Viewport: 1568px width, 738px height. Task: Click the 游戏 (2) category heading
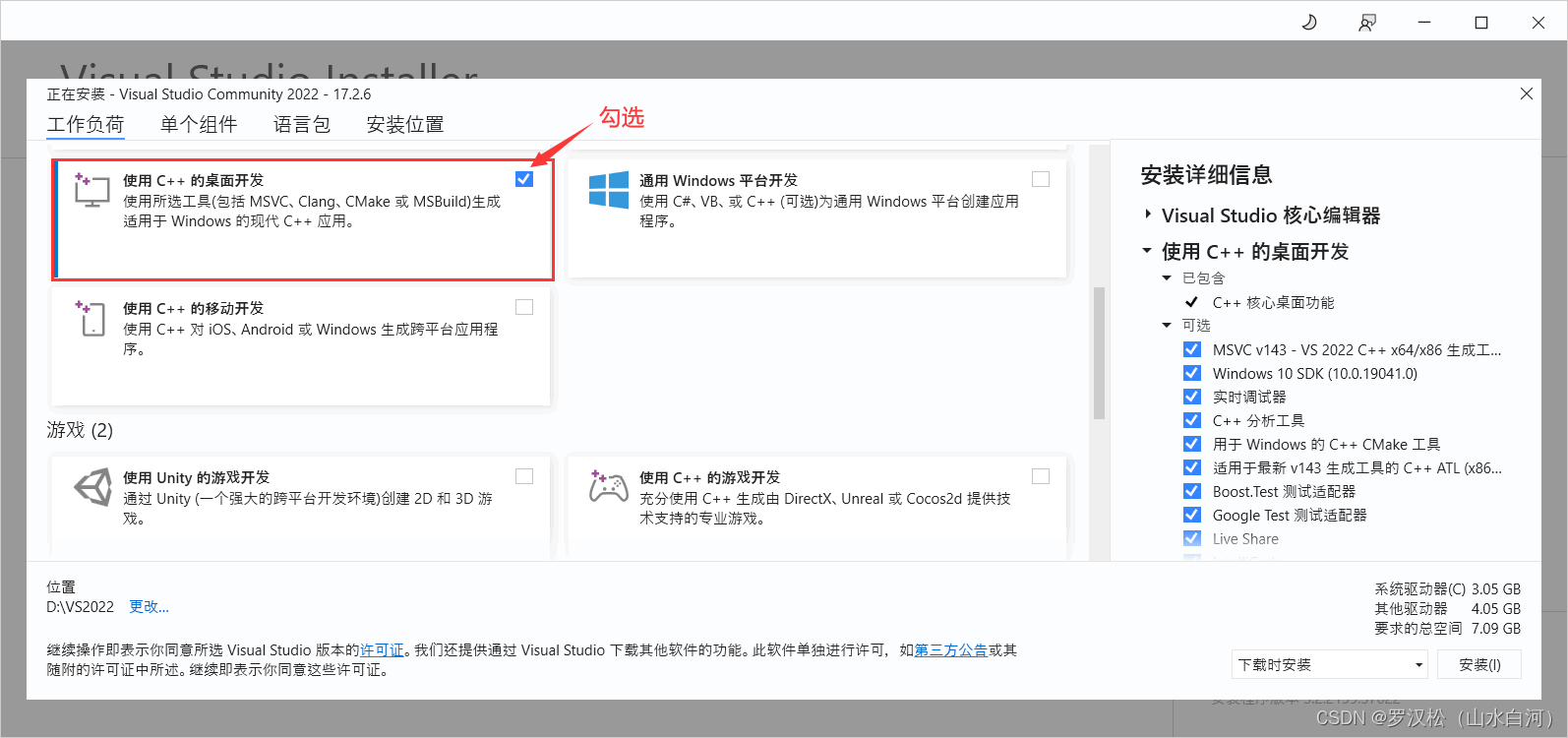[80, 430]
